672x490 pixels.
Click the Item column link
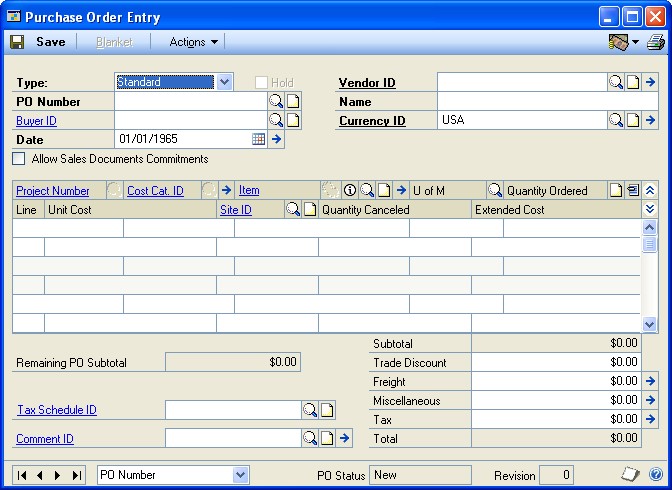point(249,190)
